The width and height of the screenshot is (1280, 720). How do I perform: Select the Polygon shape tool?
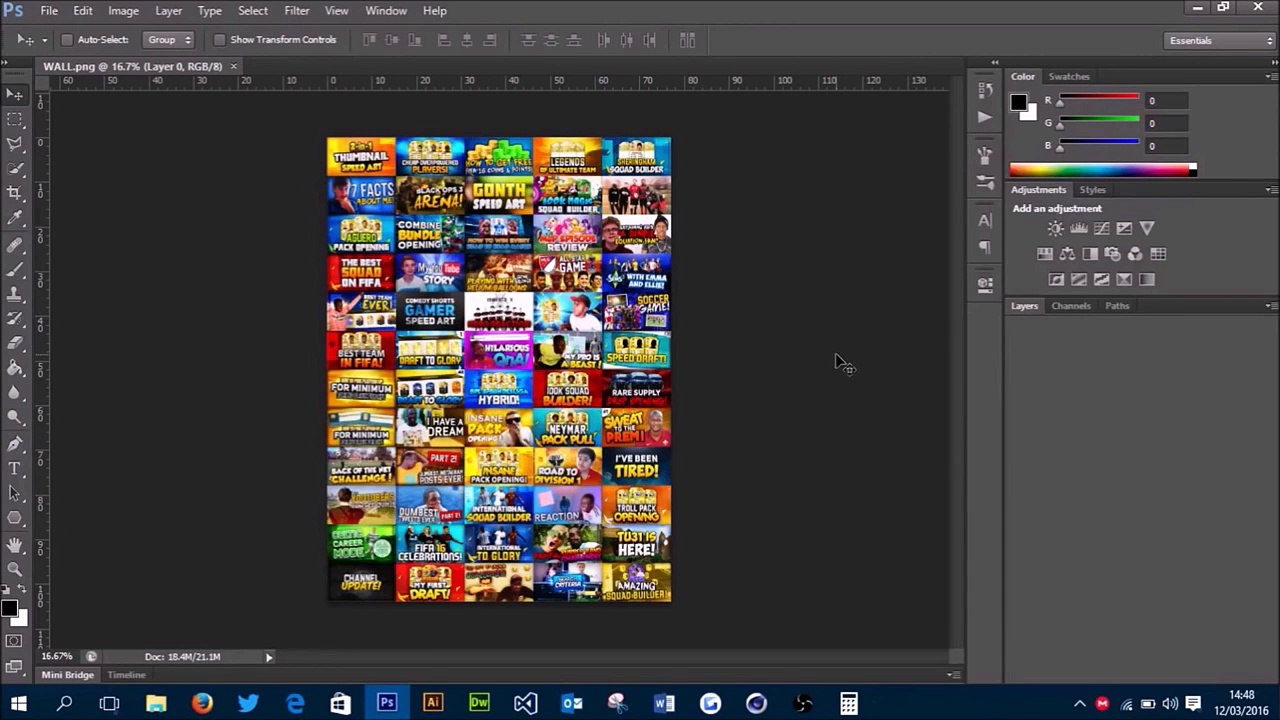click(15, 519)
